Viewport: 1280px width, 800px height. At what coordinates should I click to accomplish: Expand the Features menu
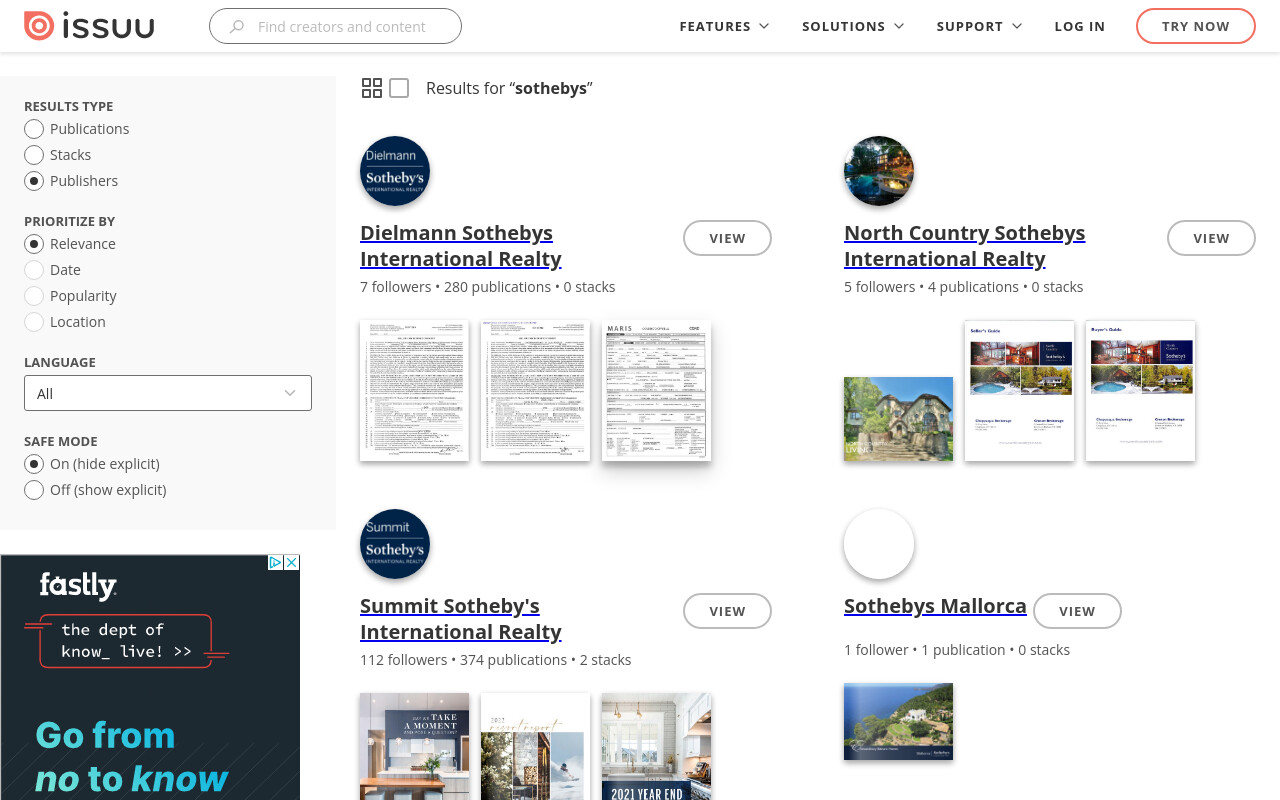click(724, 26)
